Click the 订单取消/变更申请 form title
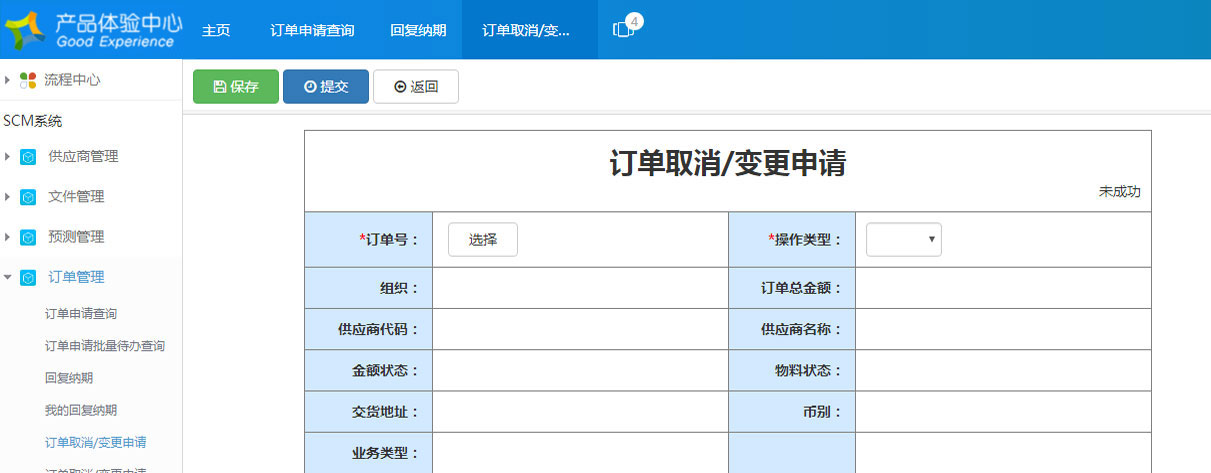The image size is (1211, 473). 728,164
